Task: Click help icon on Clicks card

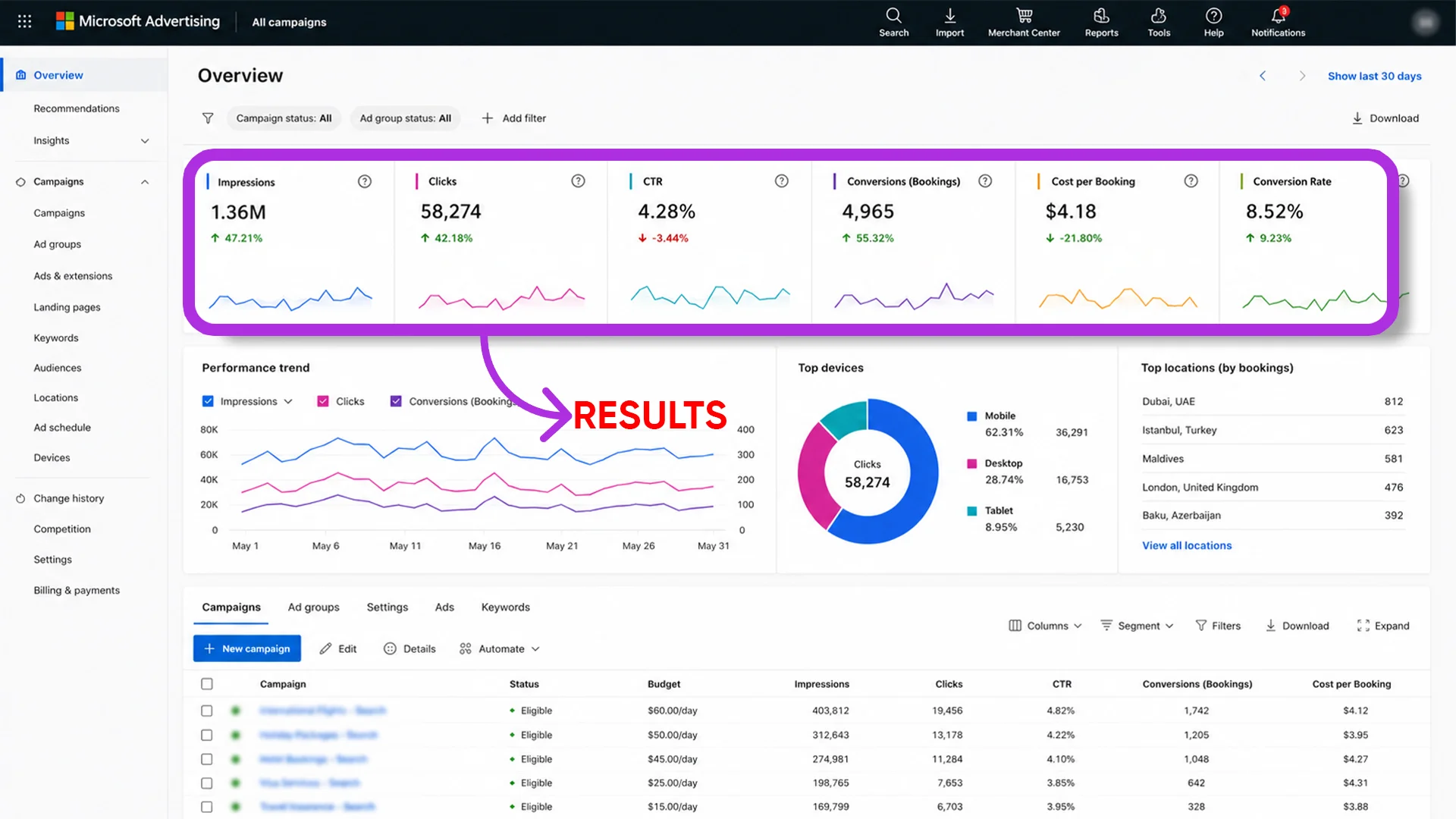Action: pyautogui.click(x=578, y=180)
